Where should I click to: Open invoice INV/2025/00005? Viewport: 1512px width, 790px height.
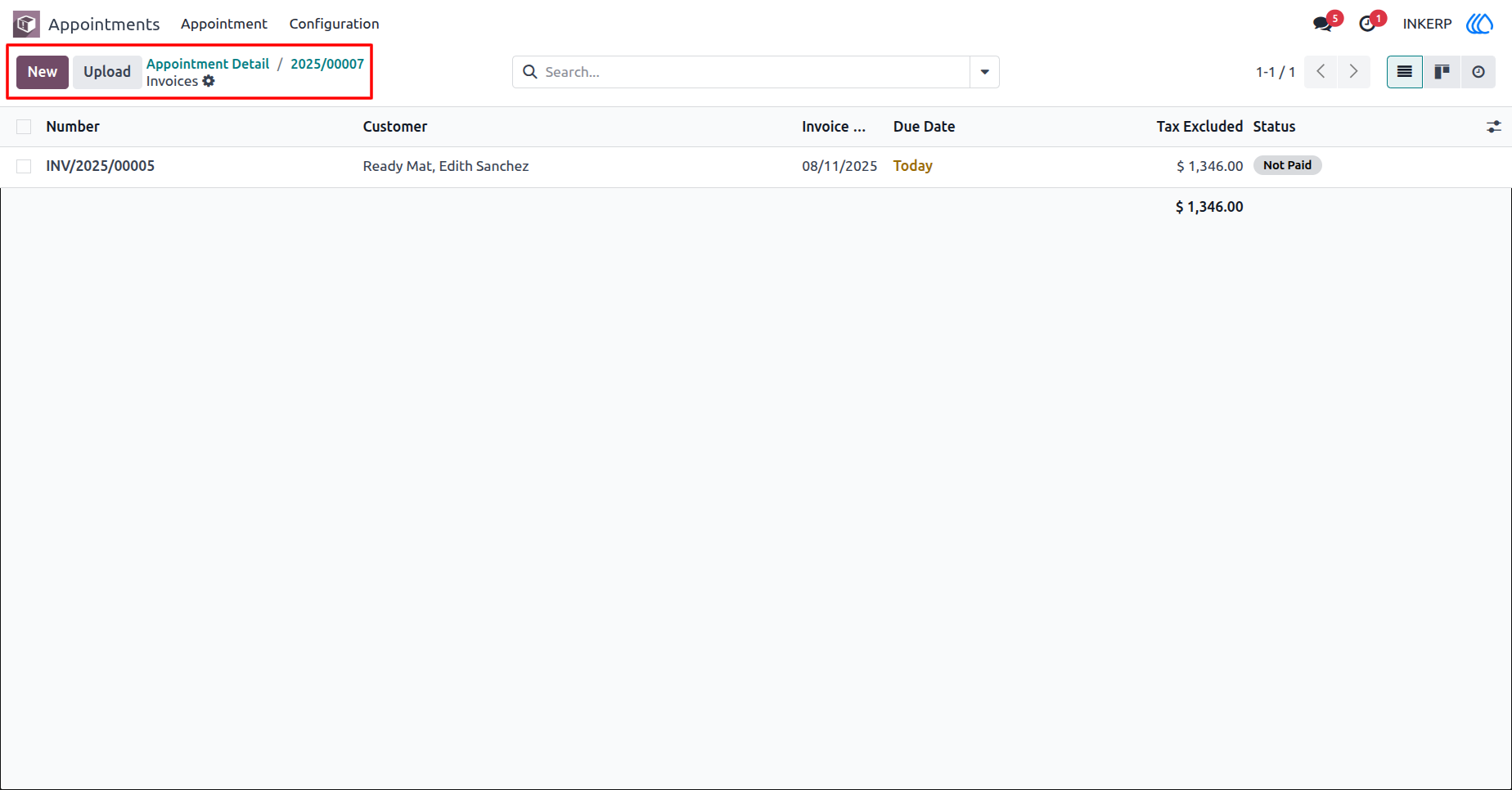(x=101, y=166)
